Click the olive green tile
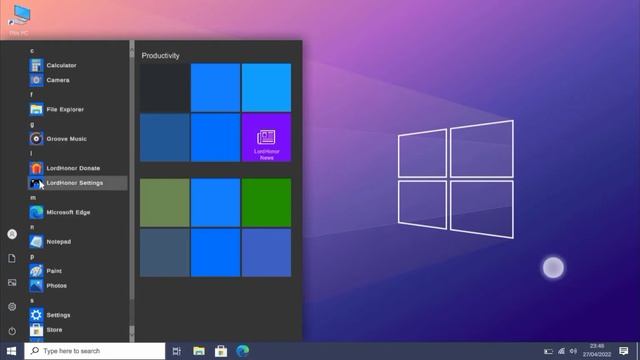 pos(164,202)
